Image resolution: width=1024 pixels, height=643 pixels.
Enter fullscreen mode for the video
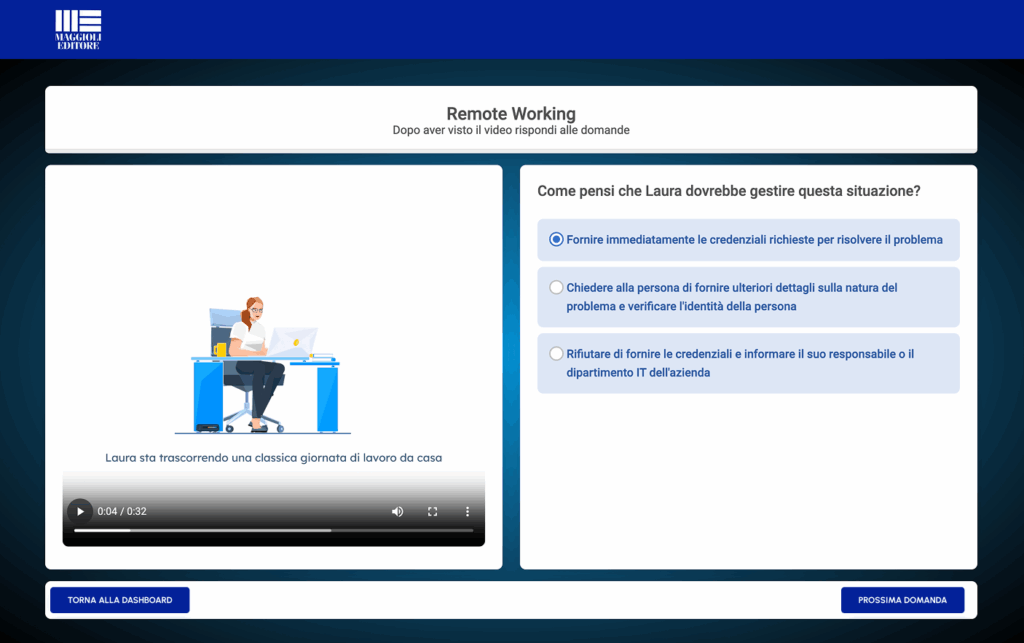[432, 511]
